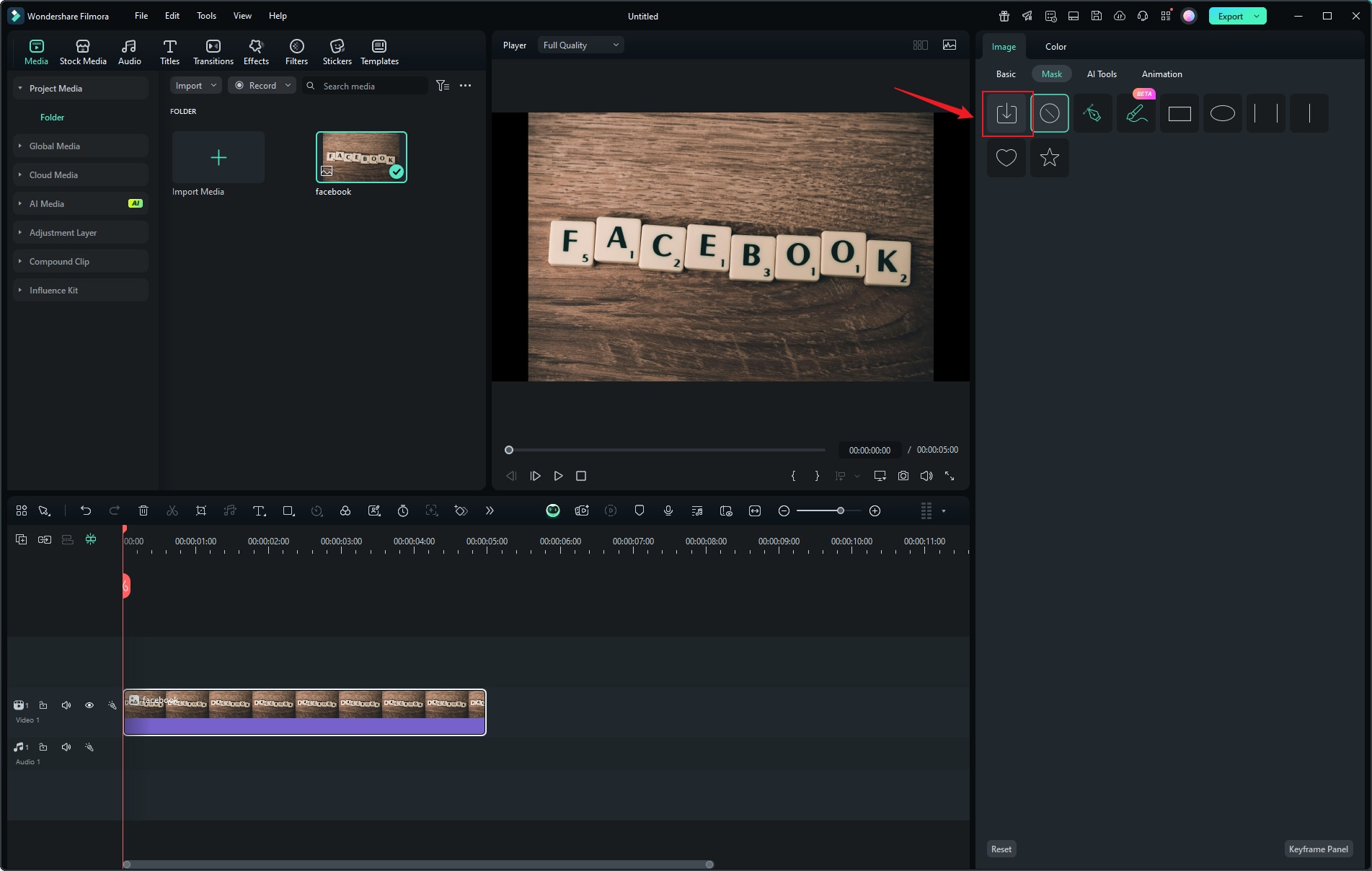
Task: Choose the heart mask shape
Action: coord(1006,157)
